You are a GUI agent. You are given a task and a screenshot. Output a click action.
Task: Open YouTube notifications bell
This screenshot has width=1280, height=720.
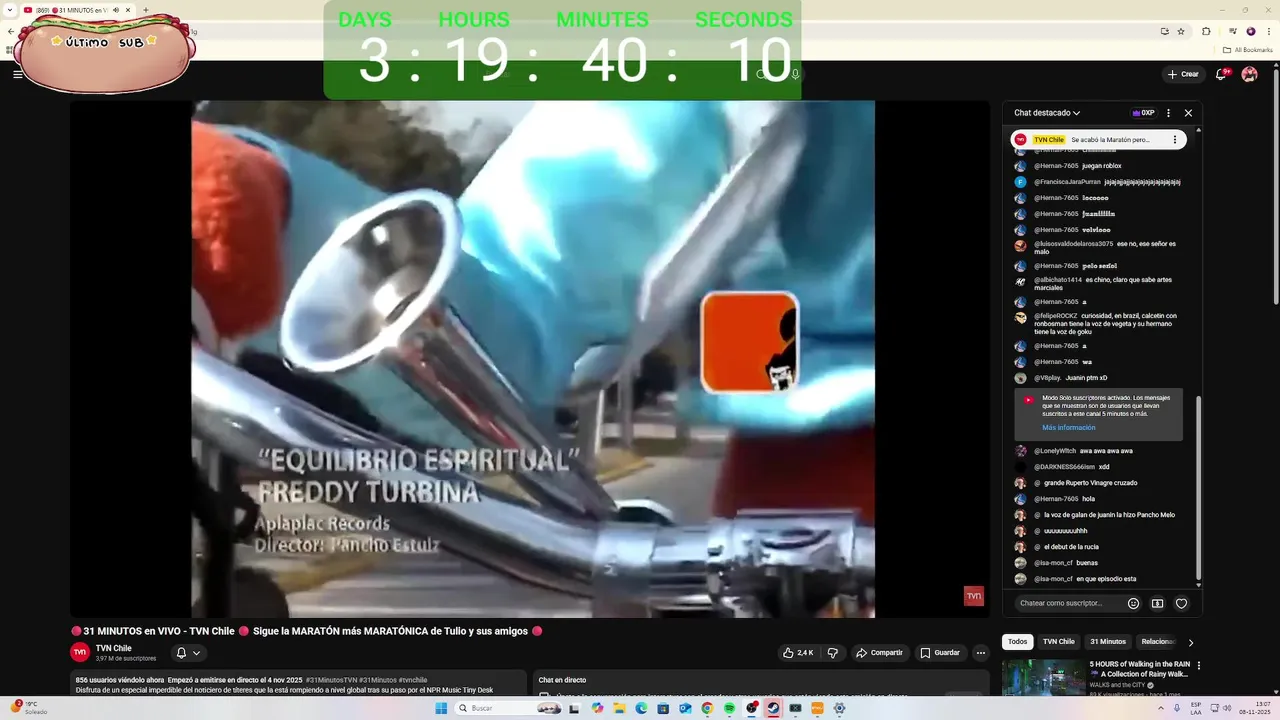[1221, 74]
